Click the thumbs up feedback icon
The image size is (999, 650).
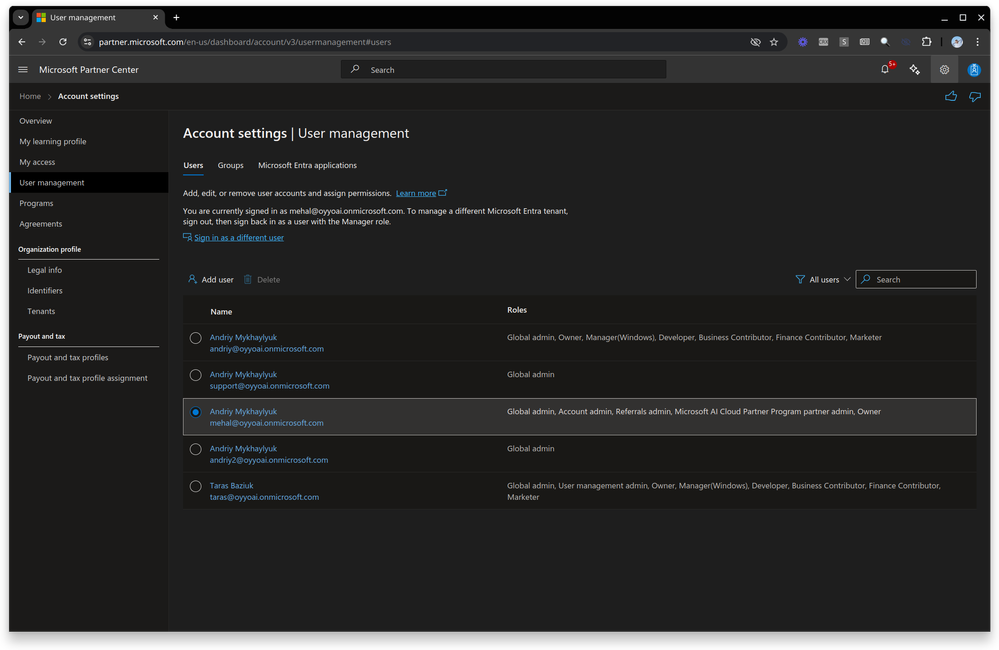[951, 97]
